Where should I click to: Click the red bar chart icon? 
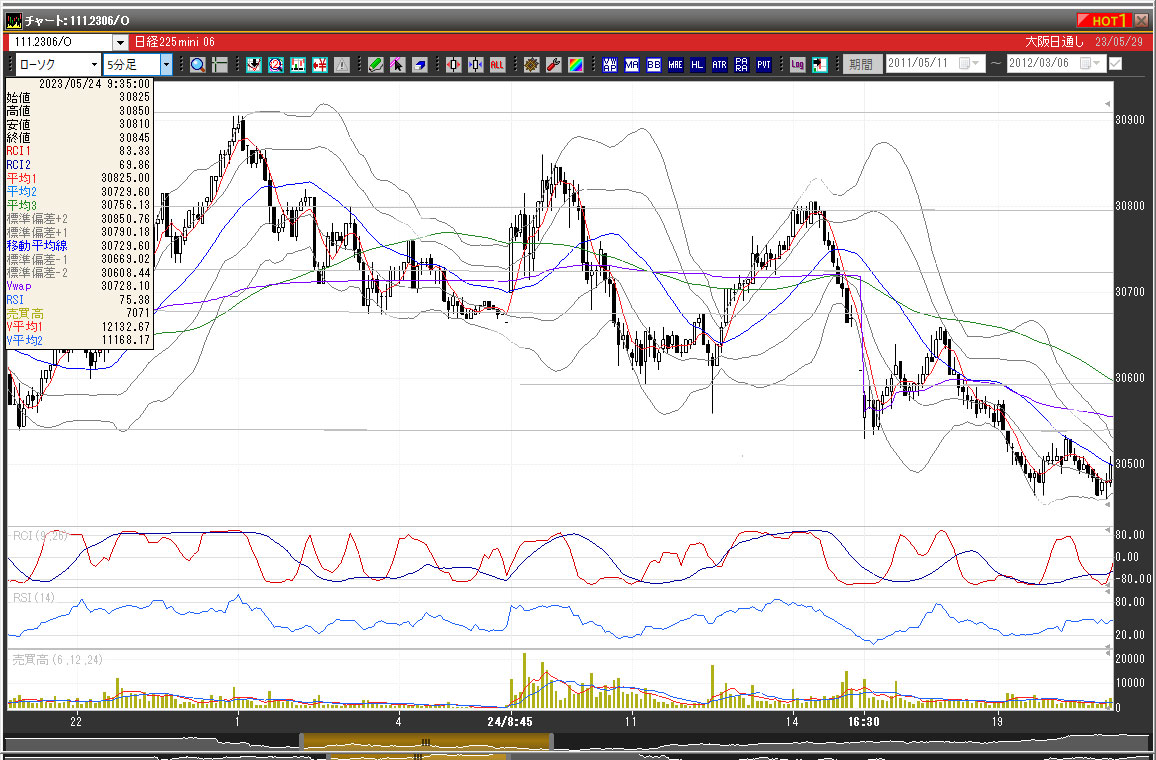pyautogui.click(x=298, y=65)
